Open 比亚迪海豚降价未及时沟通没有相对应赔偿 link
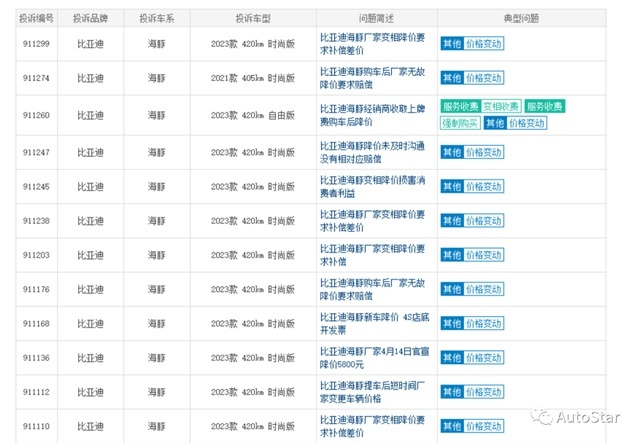Viewport: 640px width, 443px height. tap(372, 152)
